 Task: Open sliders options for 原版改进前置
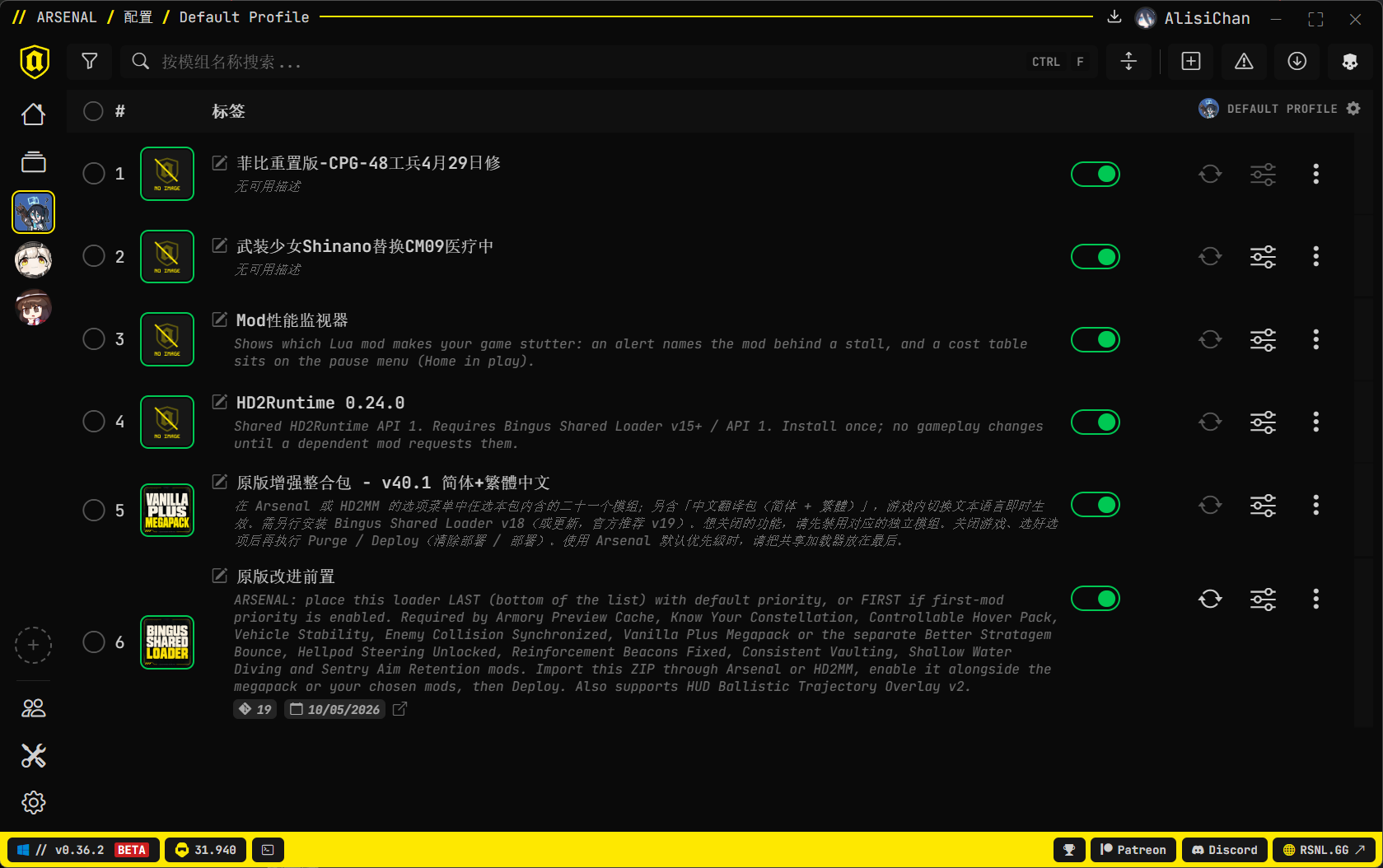pos(1263,599)
